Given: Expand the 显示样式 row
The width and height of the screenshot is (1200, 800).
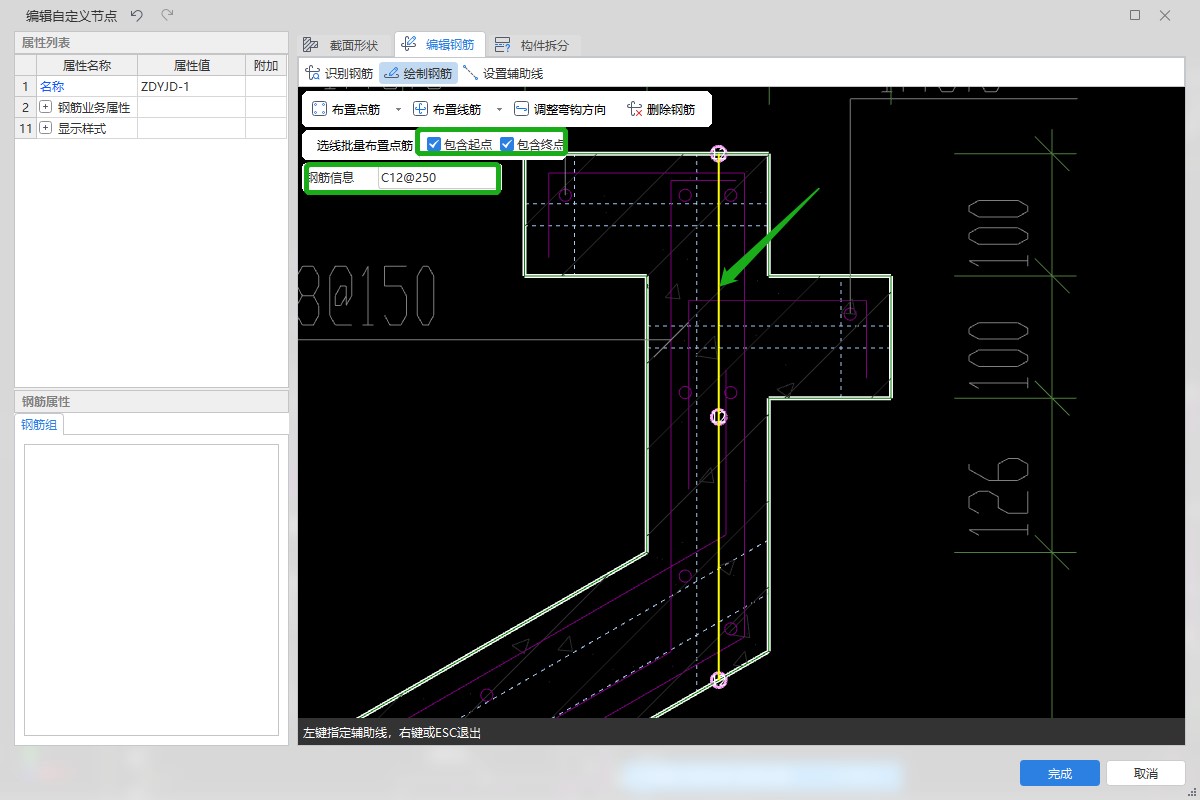Looking at the screenshot, I should [x=45, y=128].
